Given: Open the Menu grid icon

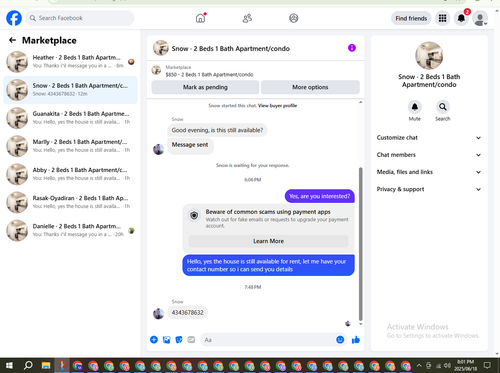Looking at the screenshot, I should pyautogui.click(x=442, y=18).
